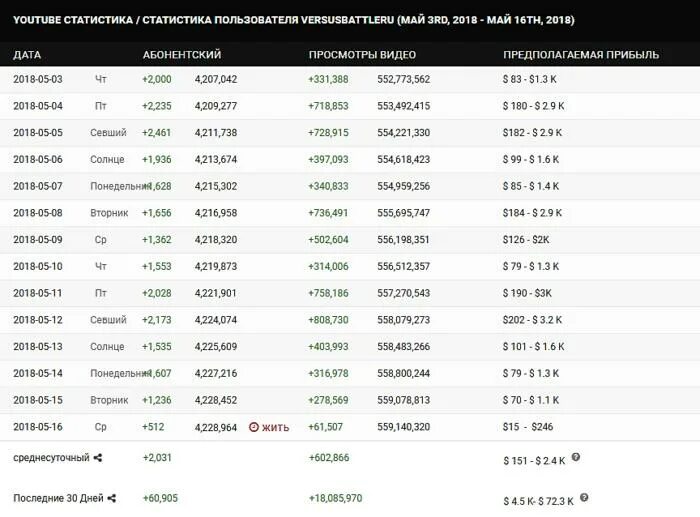This screenshot has height=517, width=700.
Task: Click video views gain +728,915
Action: (x=328, y=133)
